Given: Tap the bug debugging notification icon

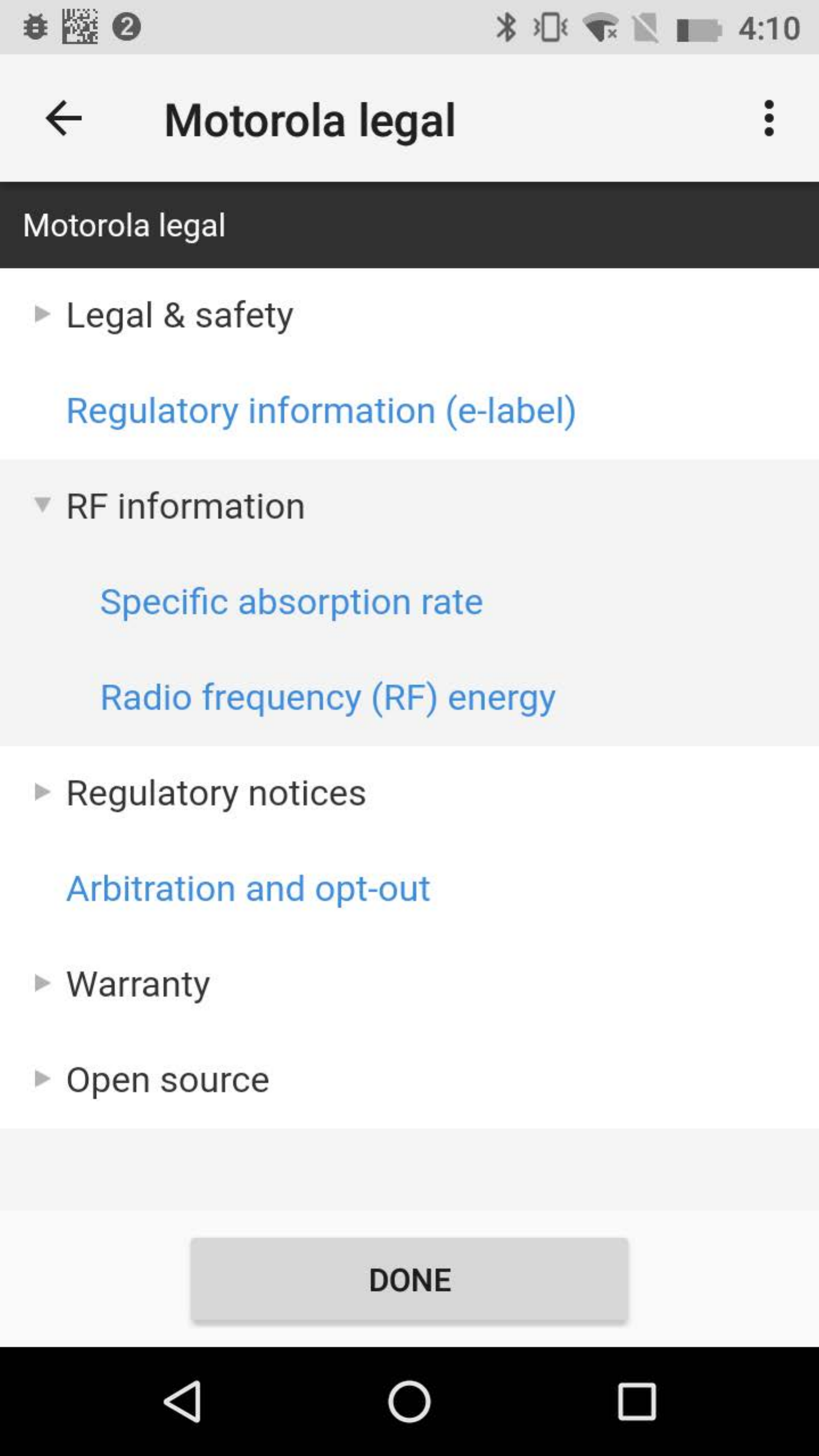Looking at the screenshot, I should coord(35,27).
